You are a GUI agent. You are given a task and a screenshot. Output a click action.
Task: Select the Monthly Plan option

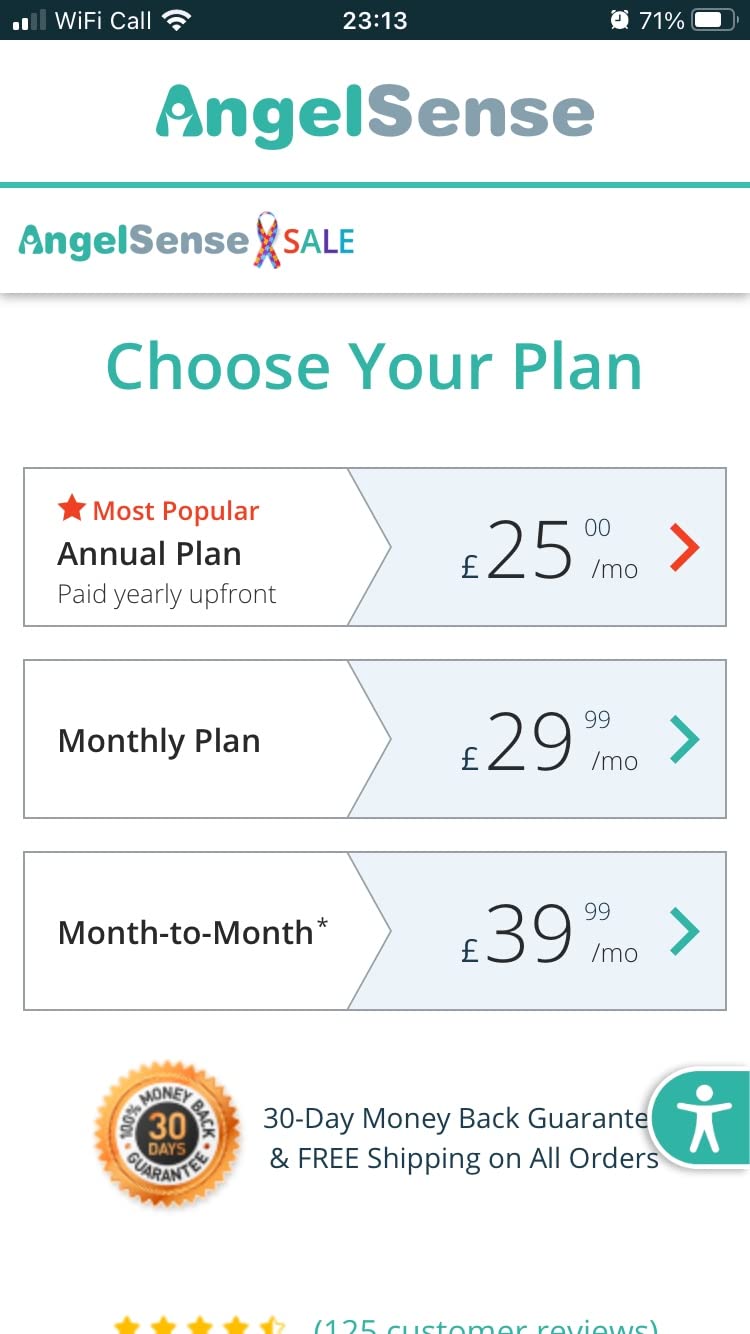[x=375, y=739]
